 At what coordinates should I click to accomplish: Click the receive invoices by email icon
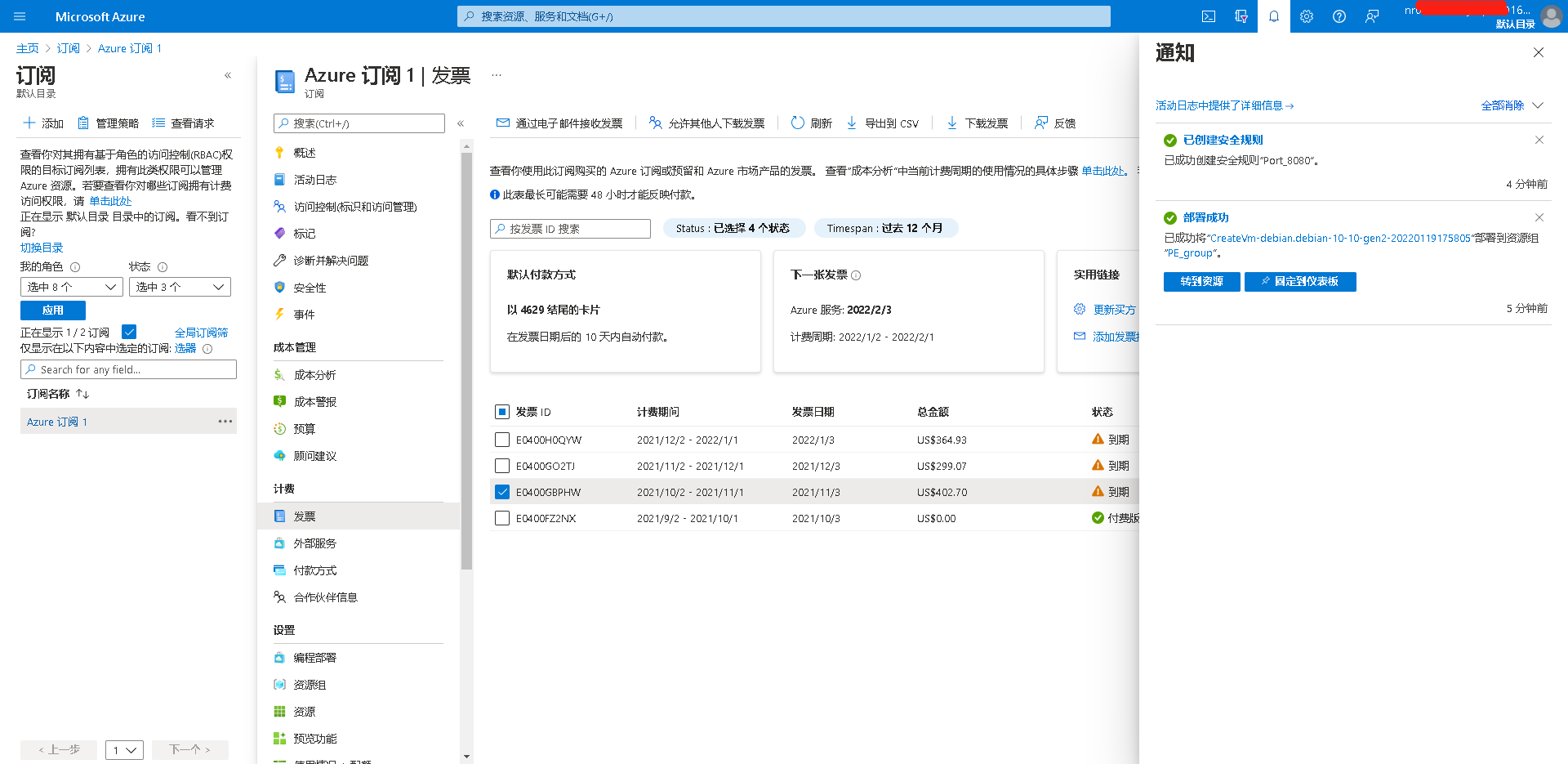[x=503, y=123]
